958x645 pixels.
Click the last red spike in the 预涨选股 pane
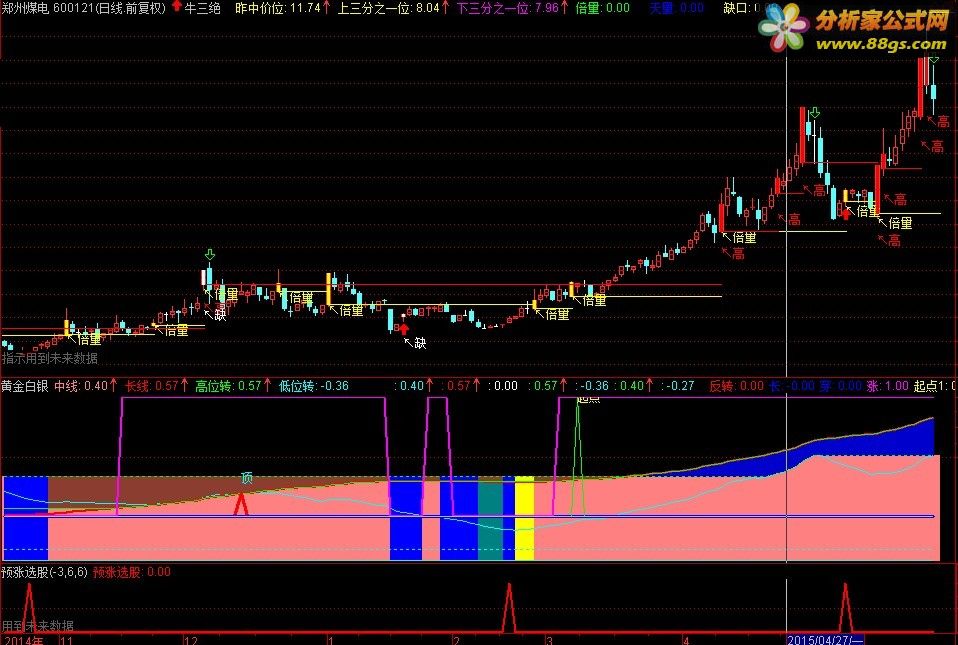click(846, 608)
